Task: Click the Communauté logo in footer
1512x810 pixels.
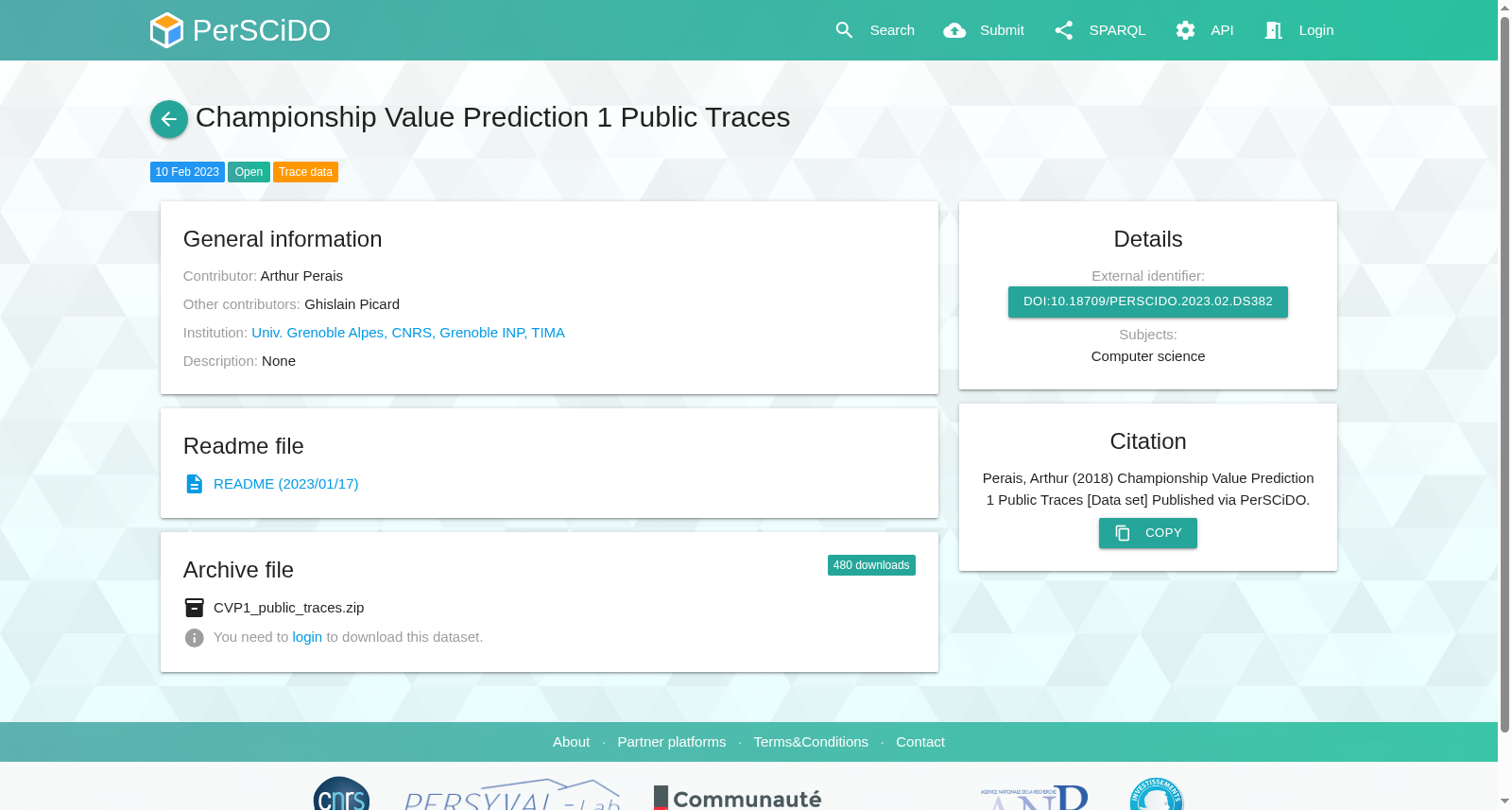Action: (x=738, y=798)
